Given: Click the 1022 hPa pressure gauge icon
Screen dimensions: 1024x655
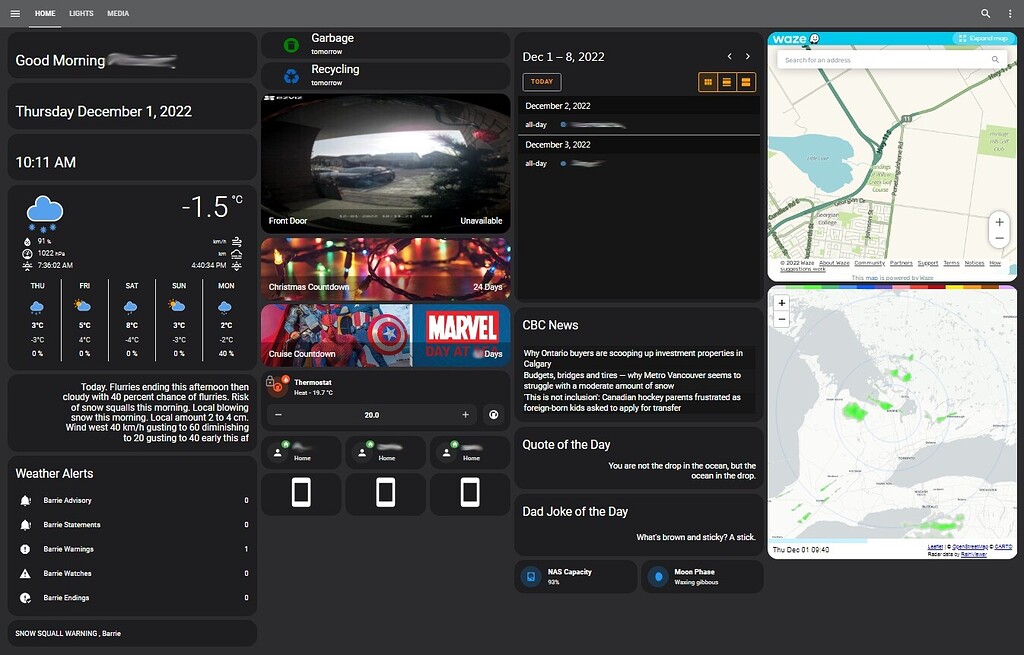Looking at the screenshot, I should (x=27, y=253).
